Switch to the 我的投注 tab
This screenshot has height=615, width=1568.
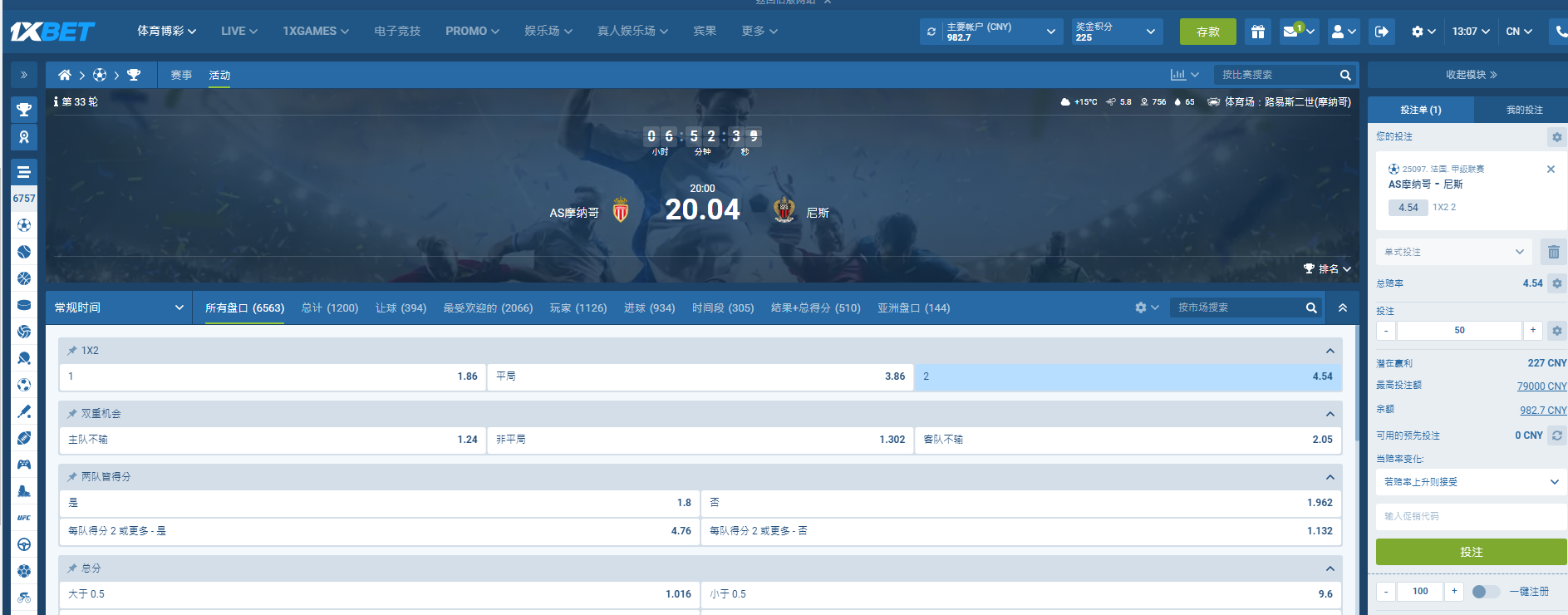1523,110
